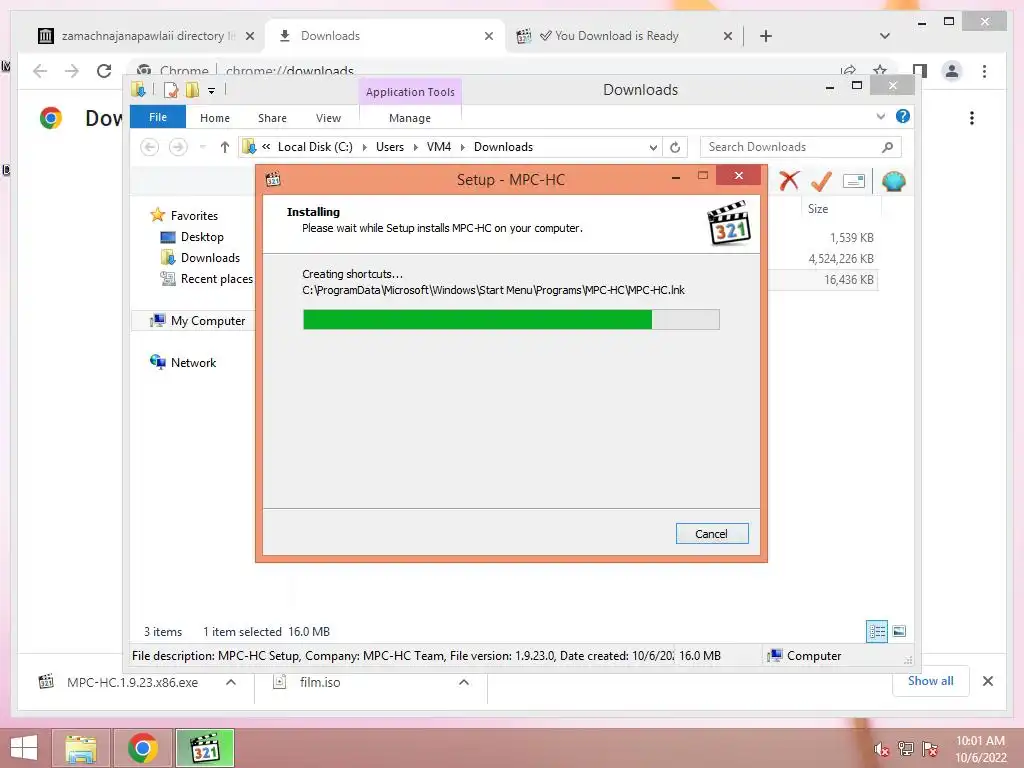Click the orange checkmark icon in the explorer toolbar
The width and height of the screenshot is (1024, 768).
[x=821, y=181]
